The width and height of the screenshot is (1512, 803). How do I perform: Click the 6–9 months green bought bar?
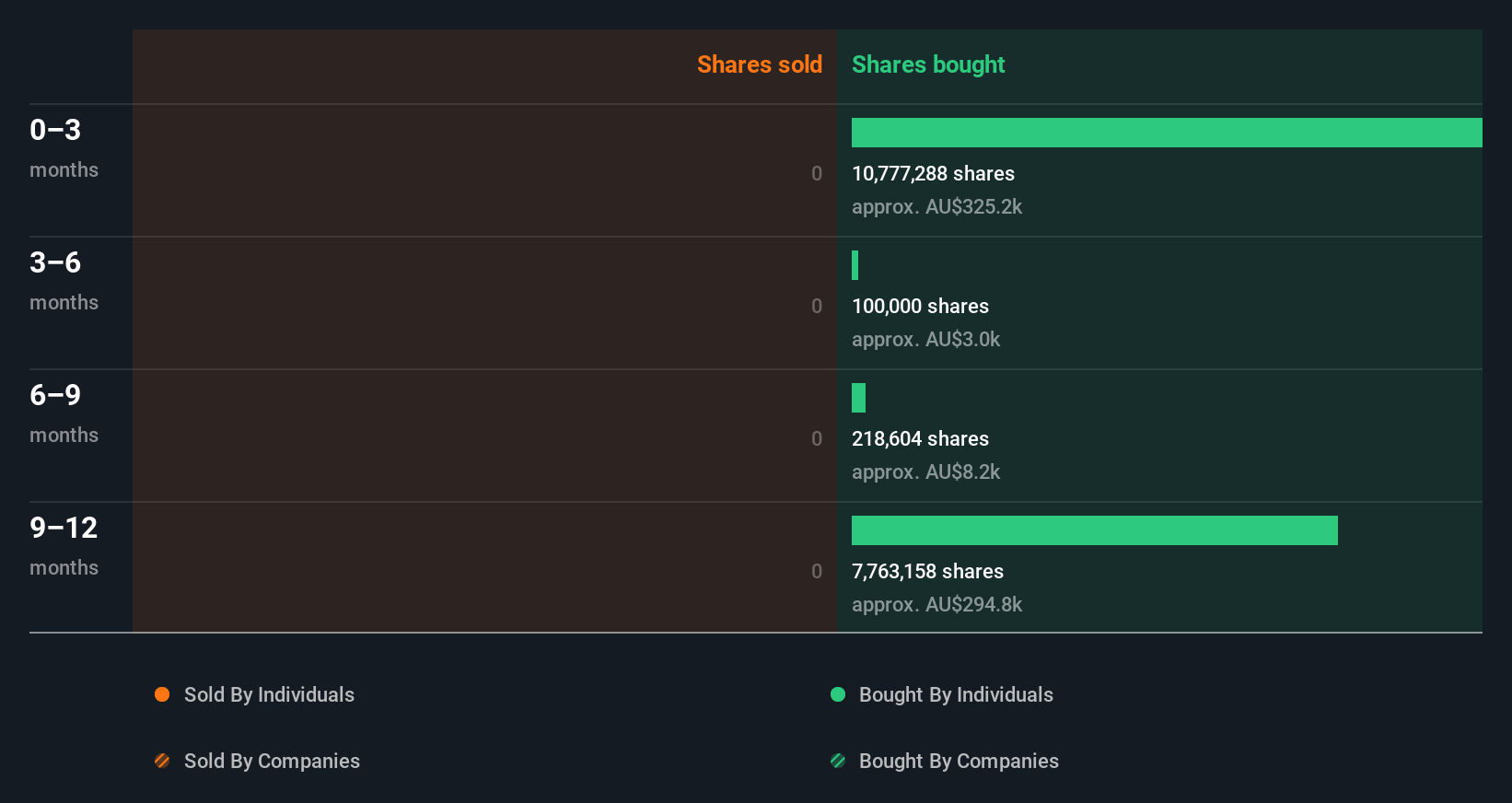(x=858, y=398)
